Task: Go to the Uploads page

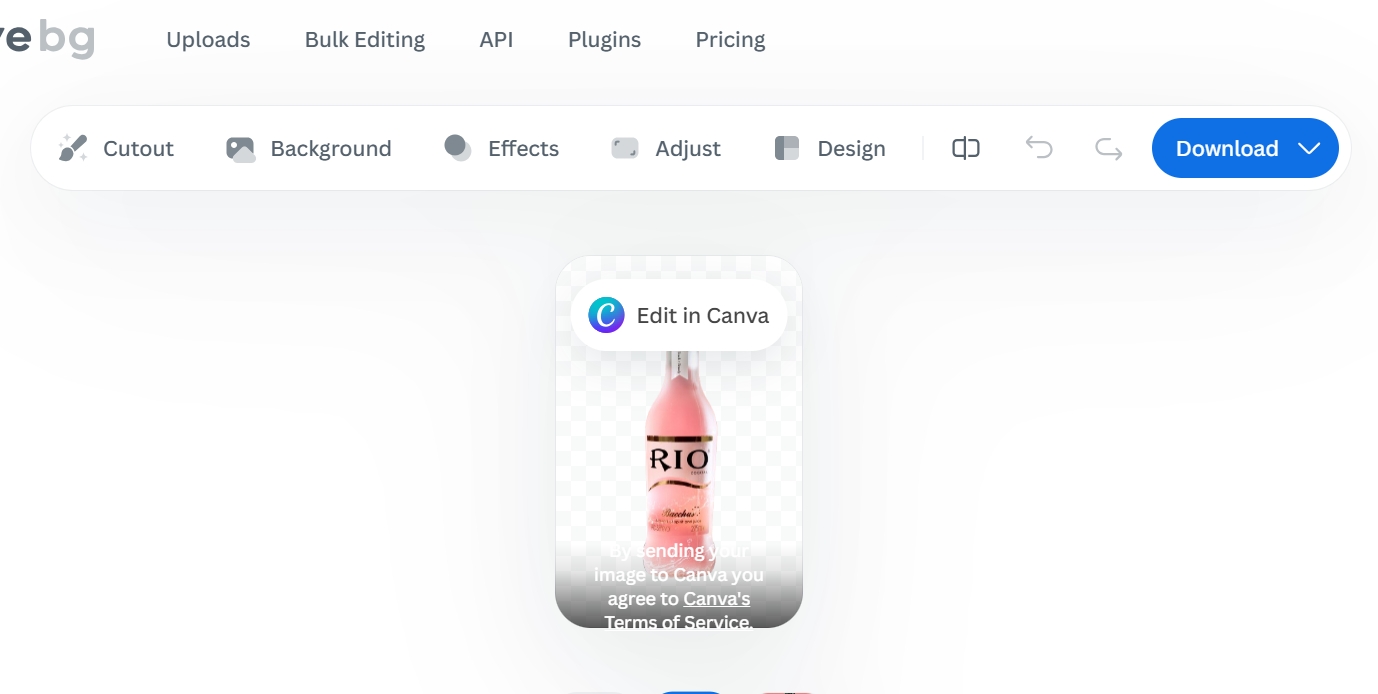Action: coord(208,40)
